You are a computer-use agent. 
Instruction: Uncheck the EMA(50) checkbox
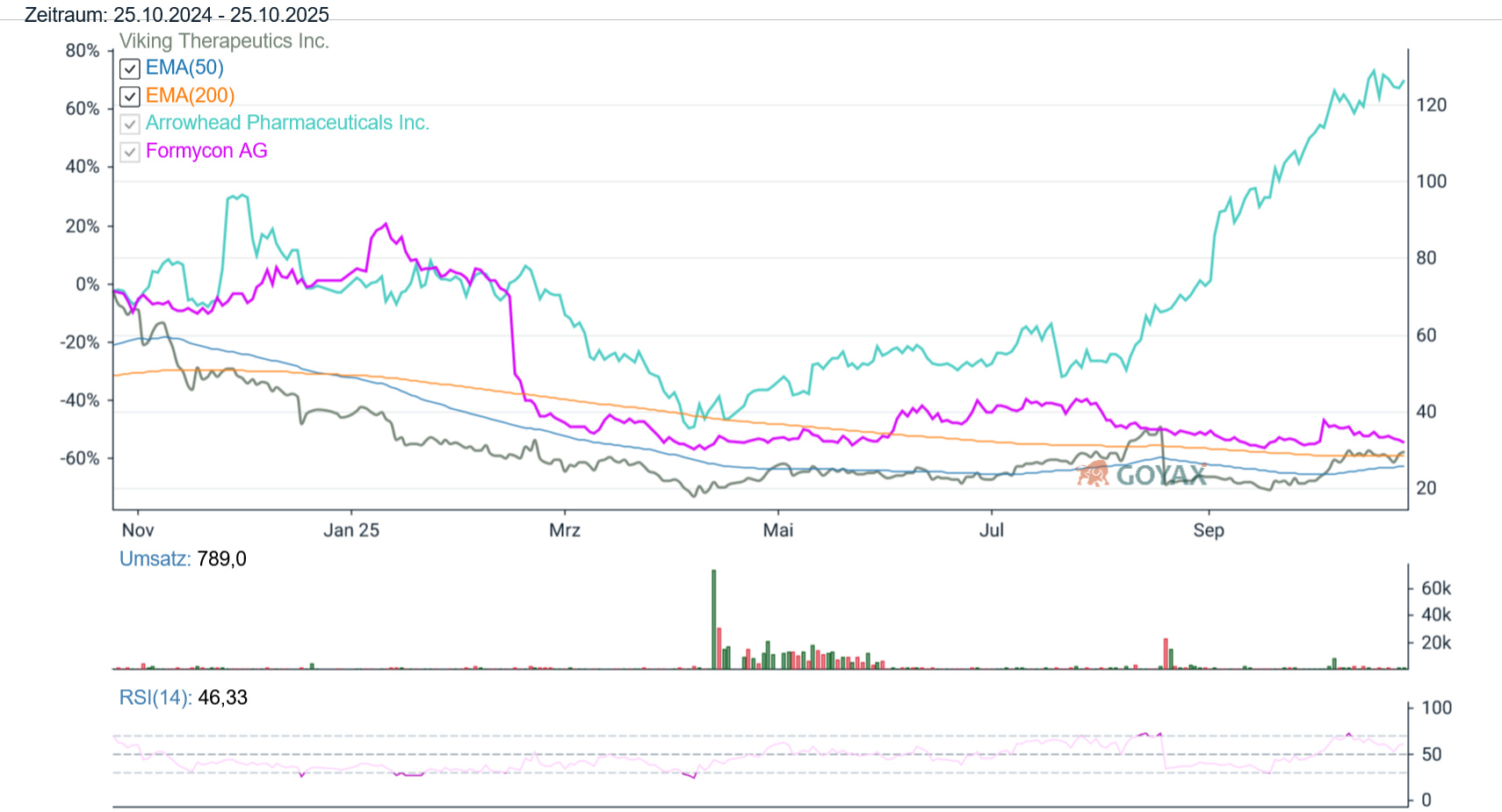[x=130, y=68]
